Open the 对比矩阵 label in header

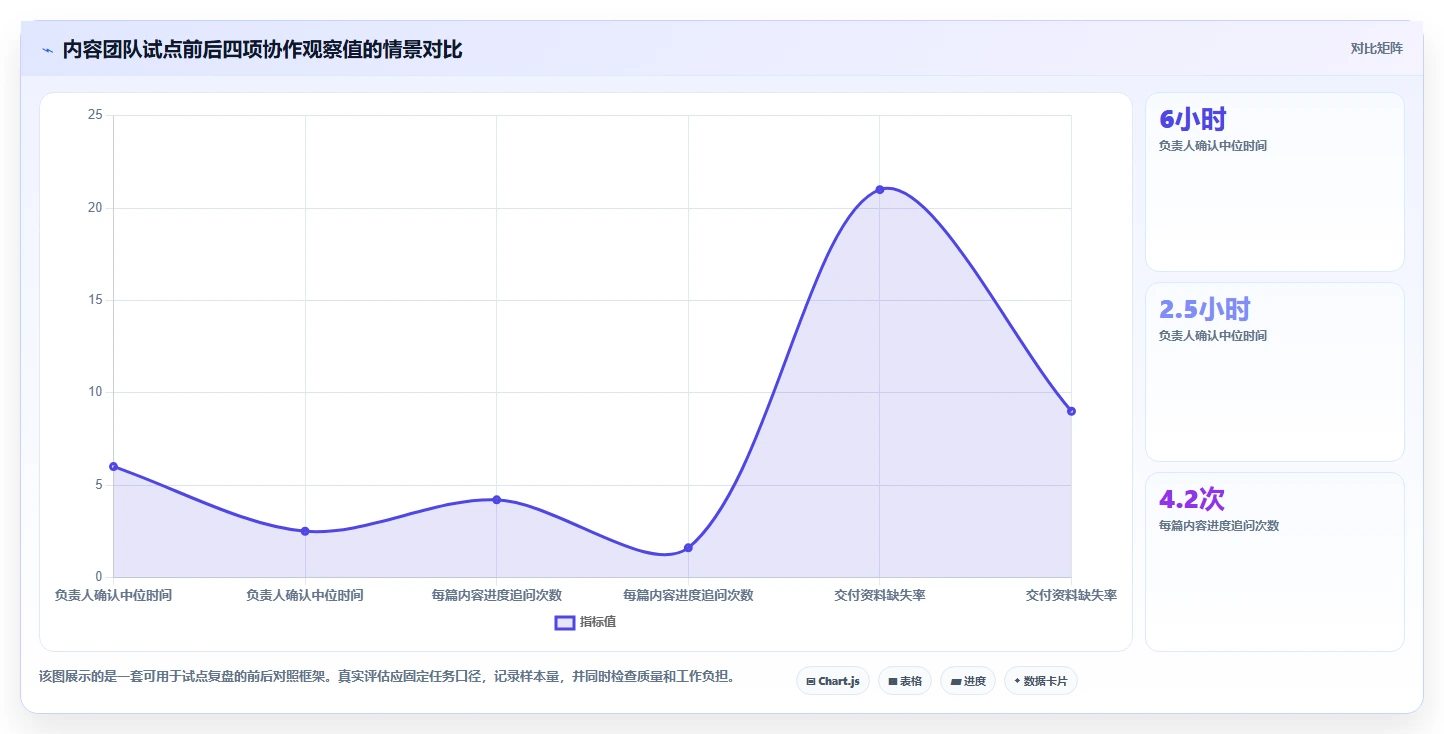pos(1376,49)
